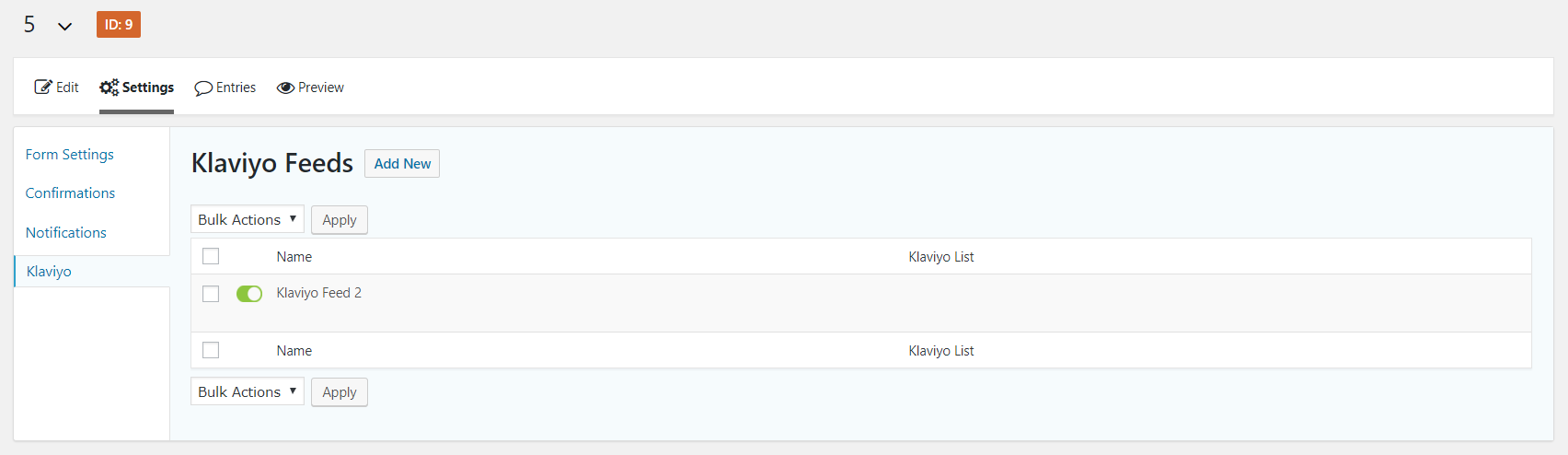1568x455 pixels.
Task: Click the bottom Apply button
Action: coord(340,392)
